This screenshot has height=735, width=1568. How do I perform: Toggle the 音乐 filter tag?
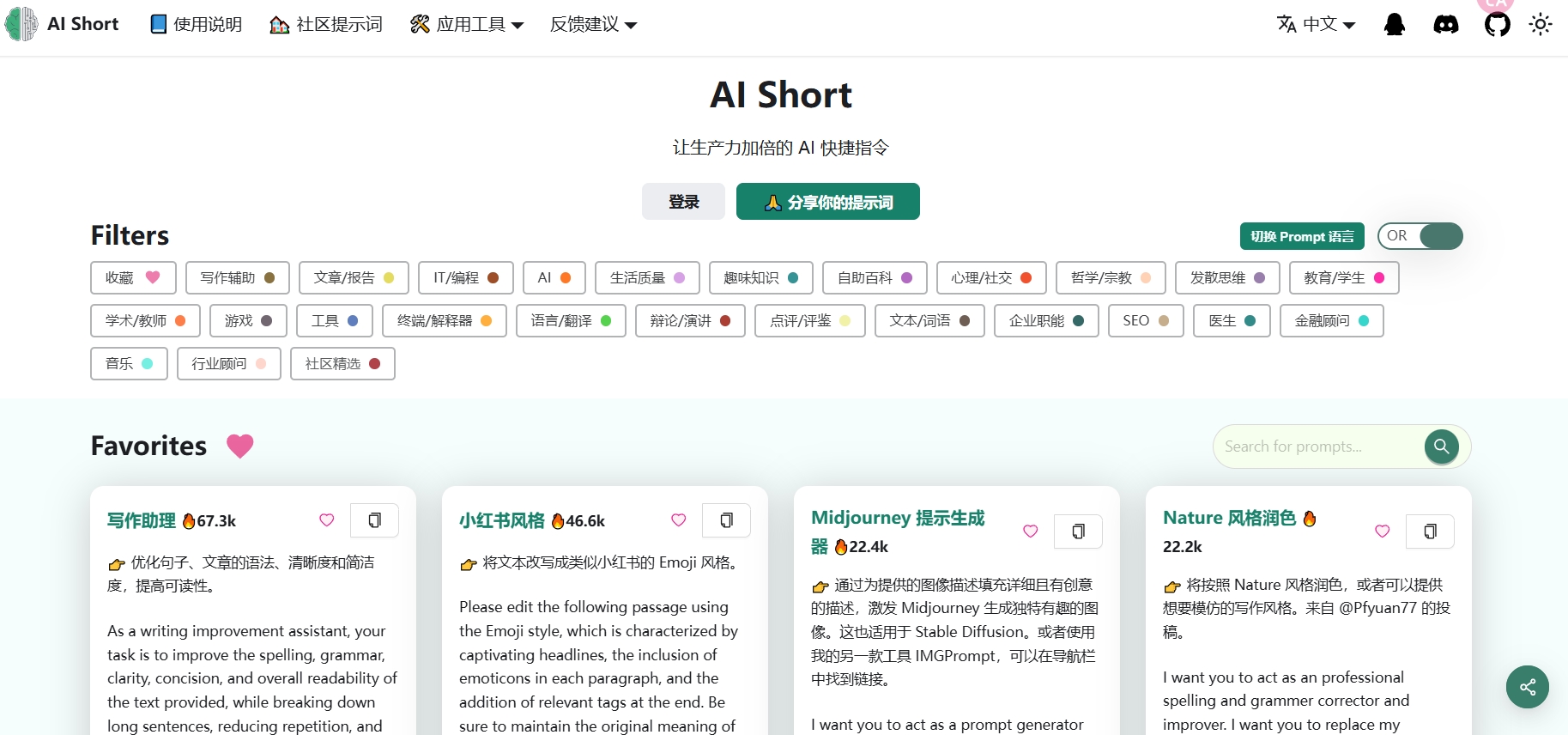[x=129, y=364]
